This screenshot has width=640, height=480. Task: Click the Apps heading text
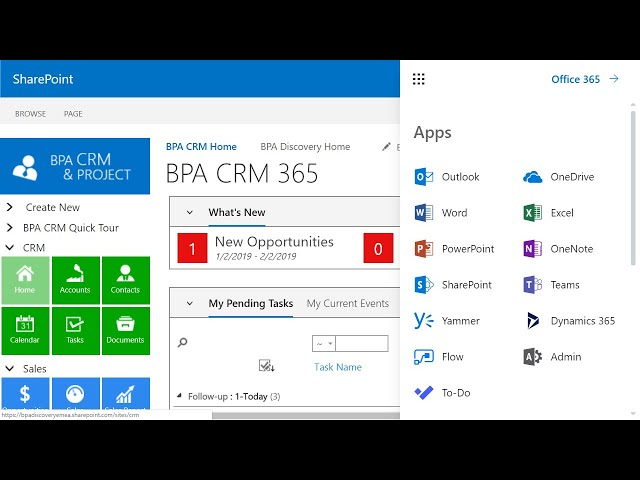click(433, 133)
